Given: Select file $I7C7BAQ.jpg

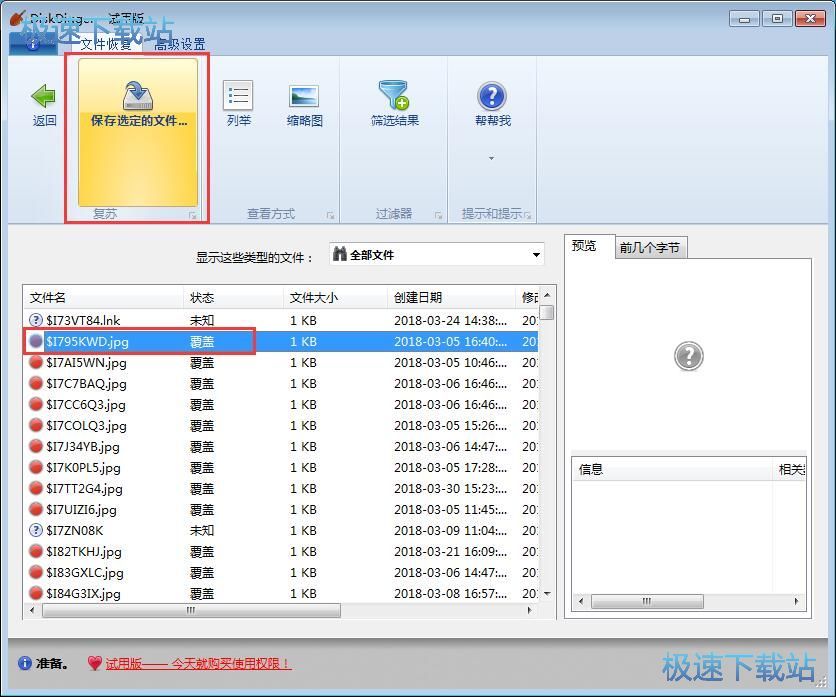Looking at the screenshot, I should tap(86, 383).
